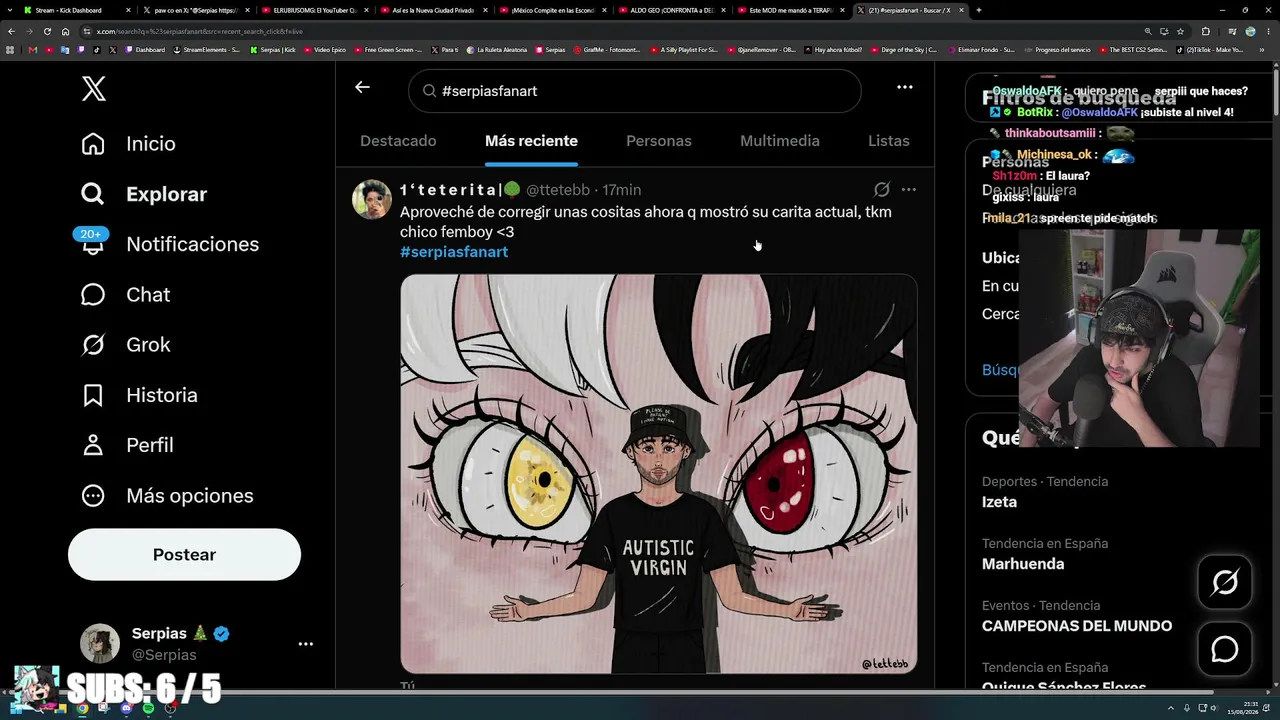Open Google Chrome from the taskbar
The image size is (1280, 720).
pyautogui.click(x=83, y=708)
